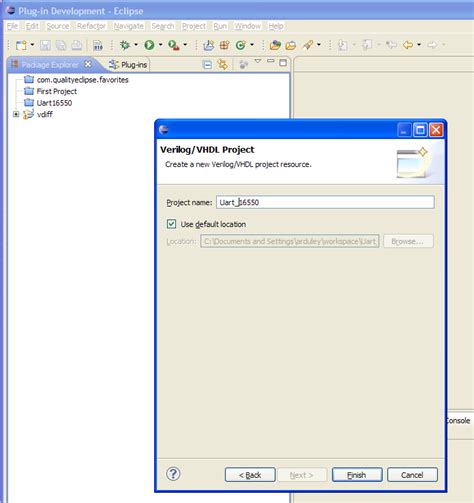The image size is (474, 503).
Task: Close the Package Explorer tab
Action: coord(88,64)
